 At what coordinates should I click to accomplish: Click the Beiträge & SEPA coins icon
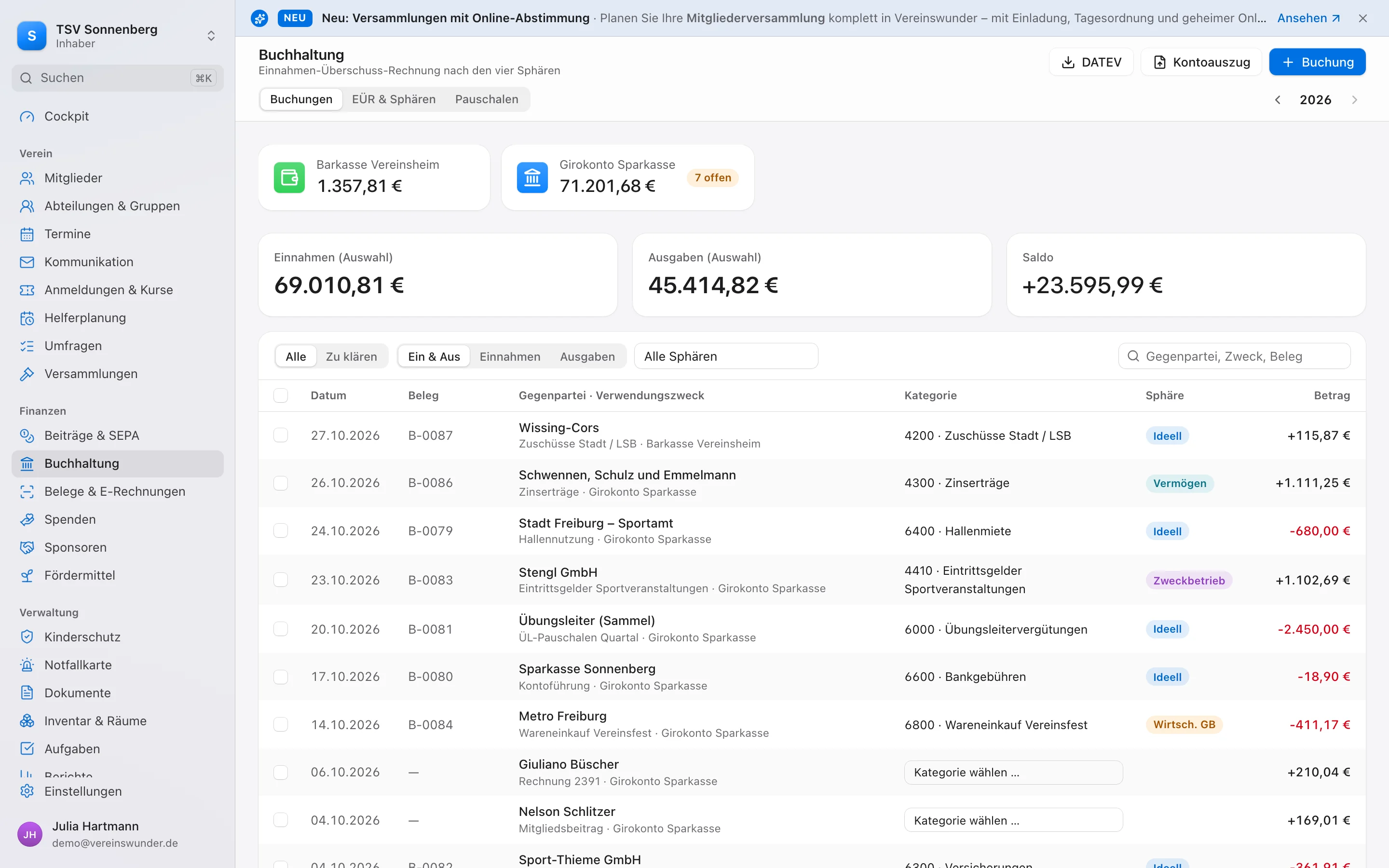tap(27, 436)
